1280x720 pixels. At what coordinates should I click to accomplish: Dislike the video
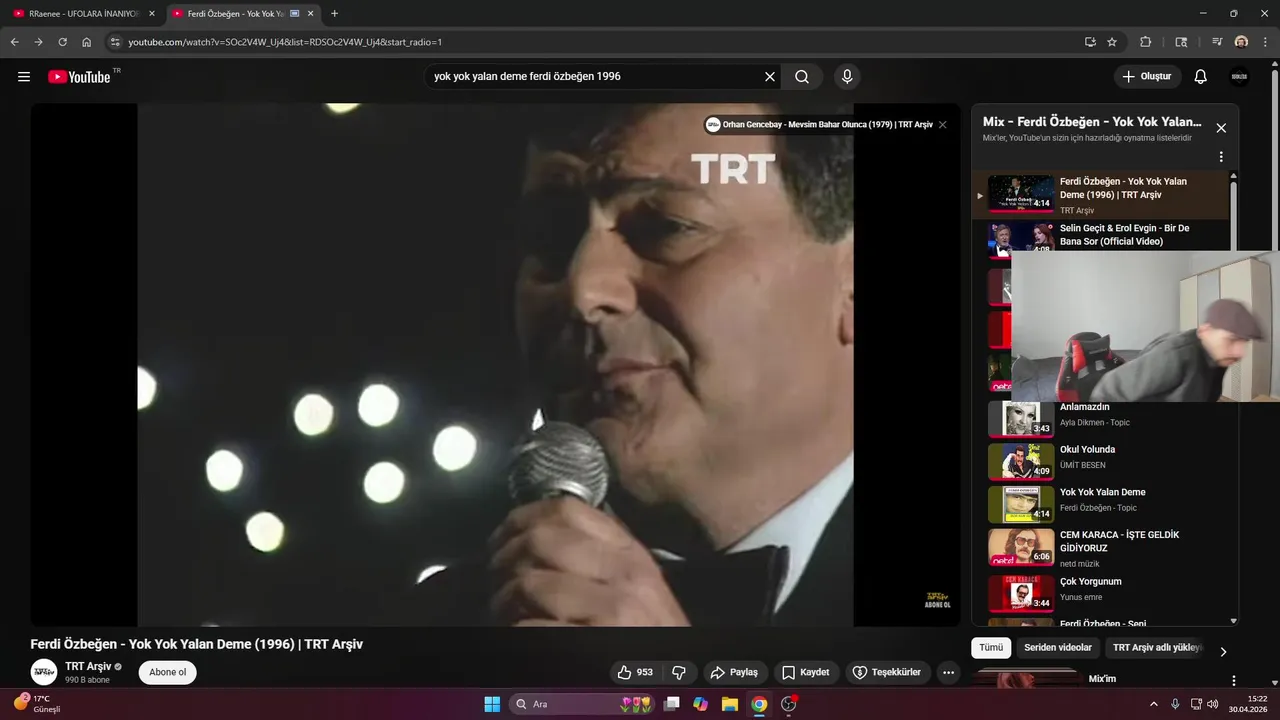679,672
